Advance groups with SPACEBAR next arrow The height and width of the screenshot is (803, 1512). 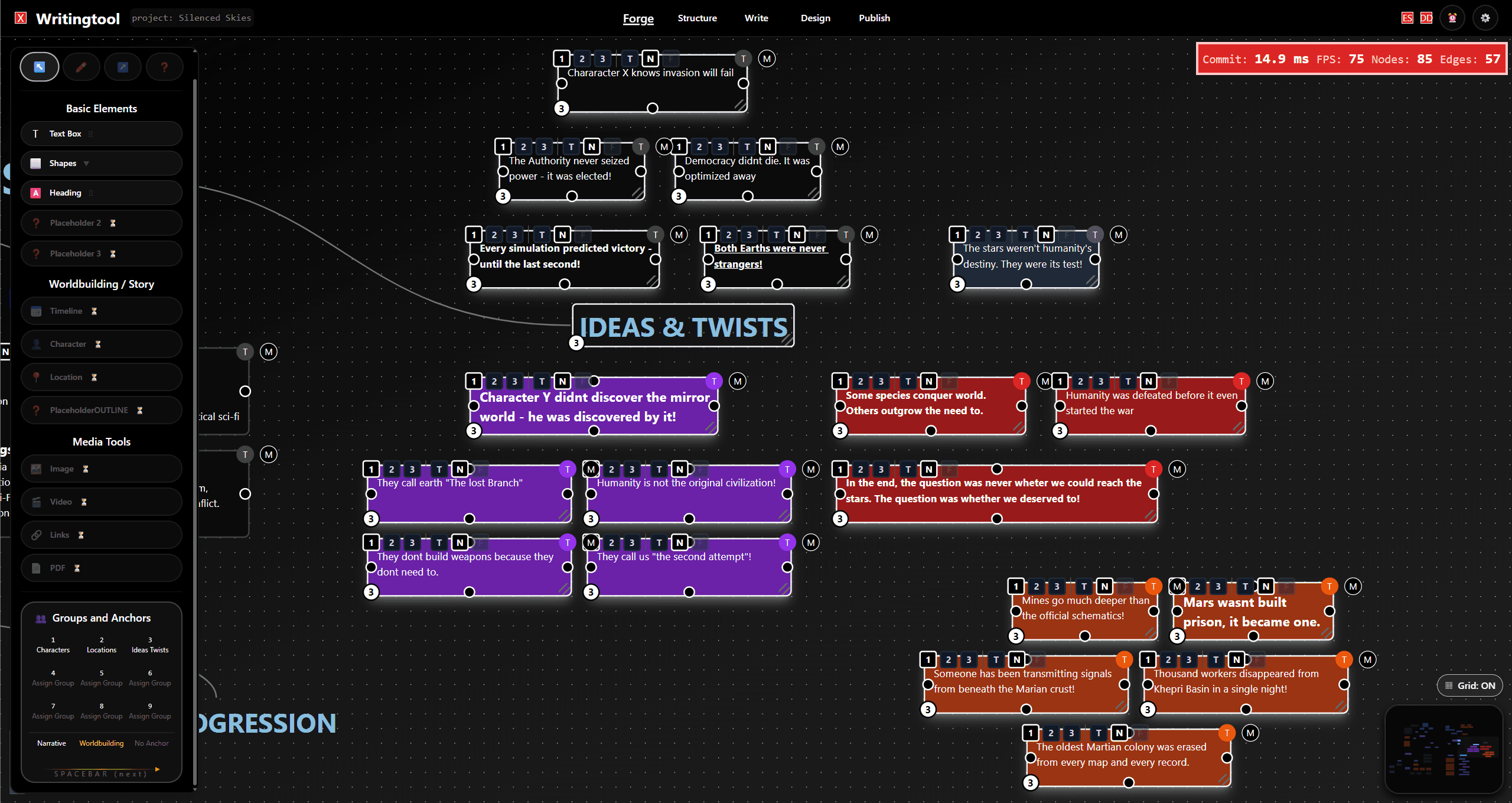tap(158, 769)
